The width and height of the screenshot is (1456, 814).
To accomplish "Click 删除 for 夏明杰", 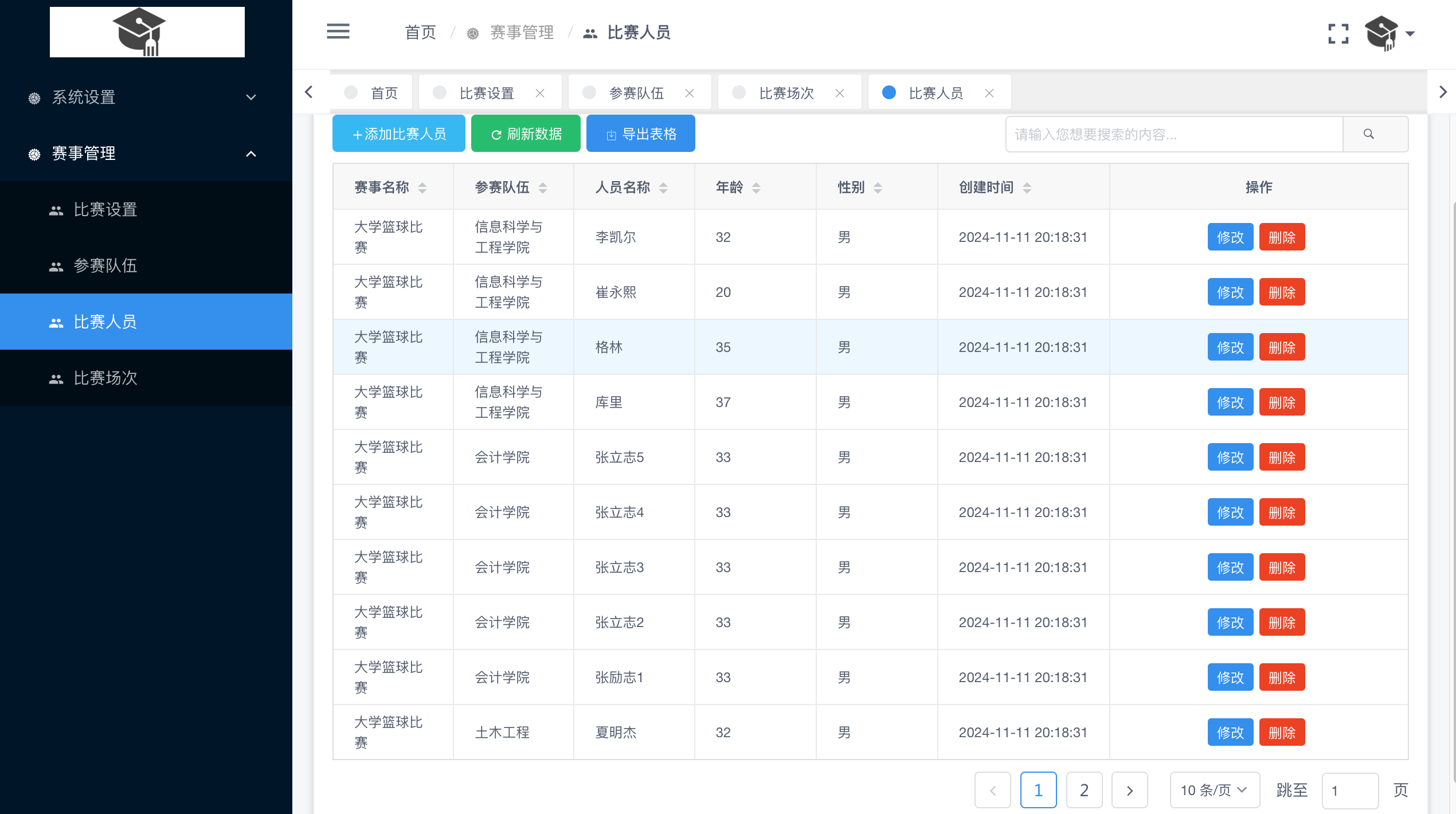I will pyautogui.click(x=1282, y=733).
